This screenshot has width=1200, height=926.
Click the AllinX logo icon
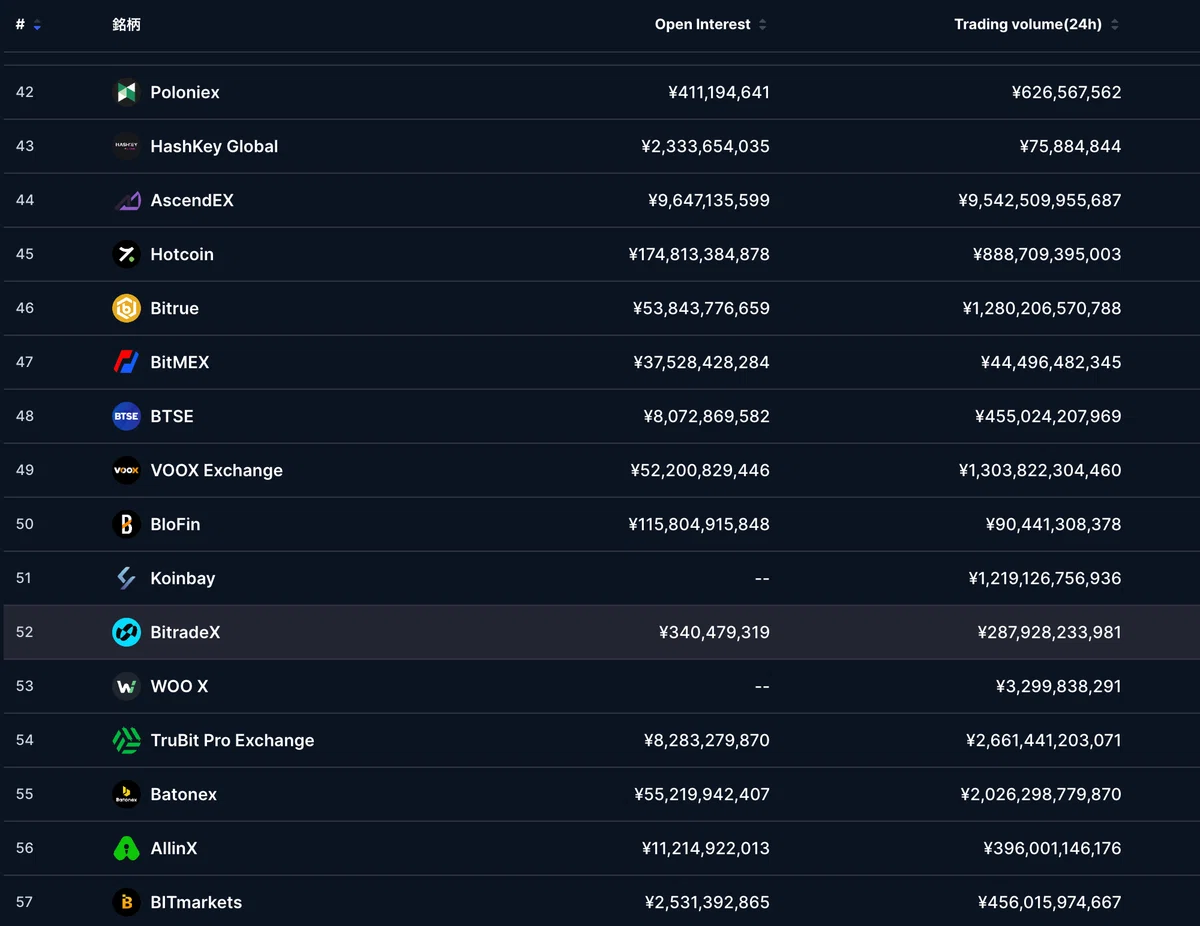126,848
